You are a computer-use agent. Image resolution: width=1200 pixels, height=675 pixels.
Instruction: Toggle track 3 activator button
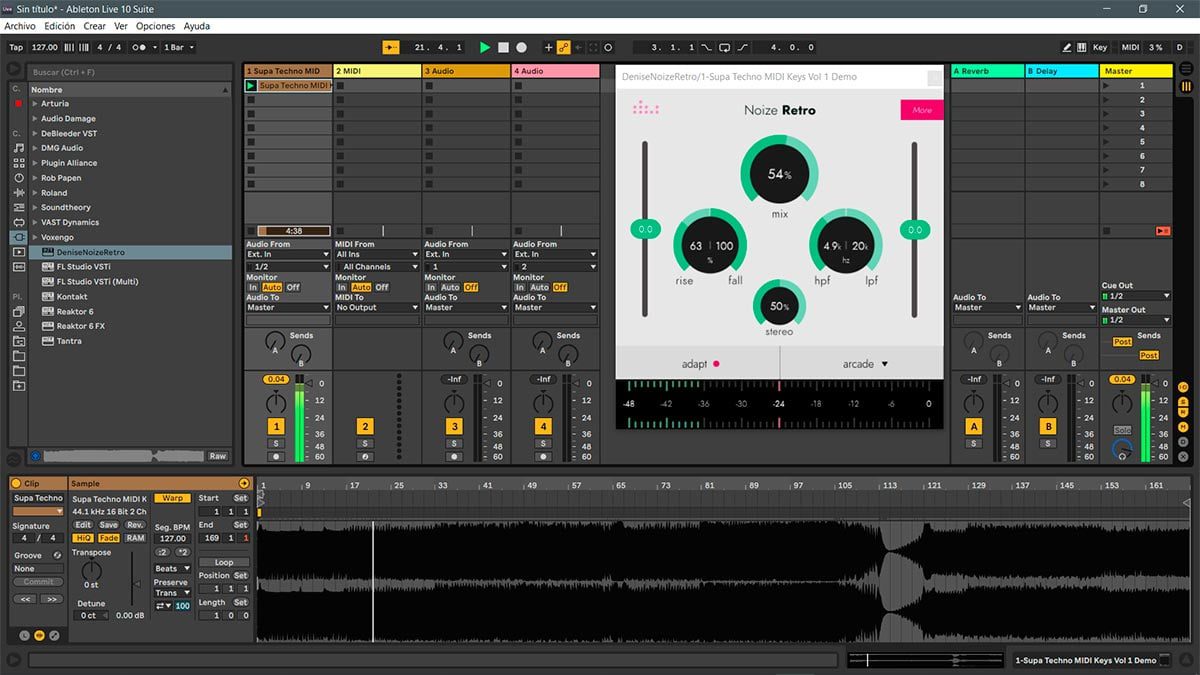click(x=454, y=427)
